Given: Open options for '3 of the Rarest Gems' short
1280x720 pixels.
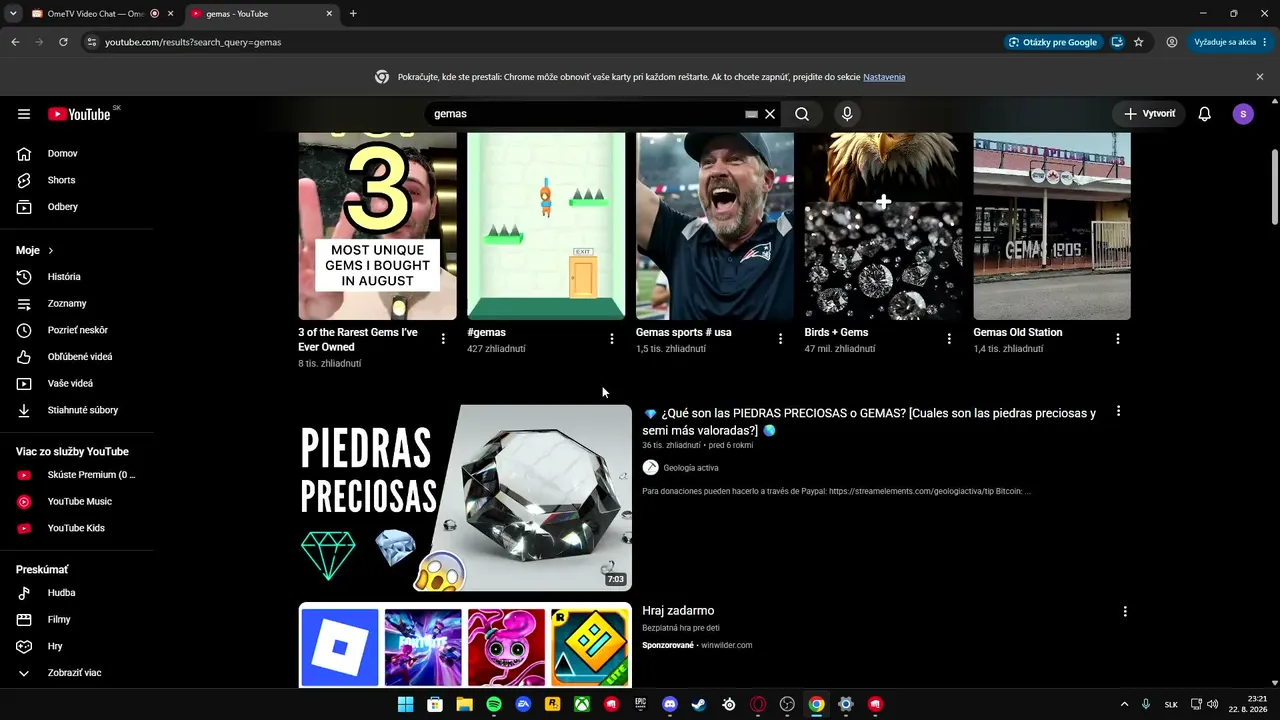Looking at the screenshot, I should [x=443, y=339].
